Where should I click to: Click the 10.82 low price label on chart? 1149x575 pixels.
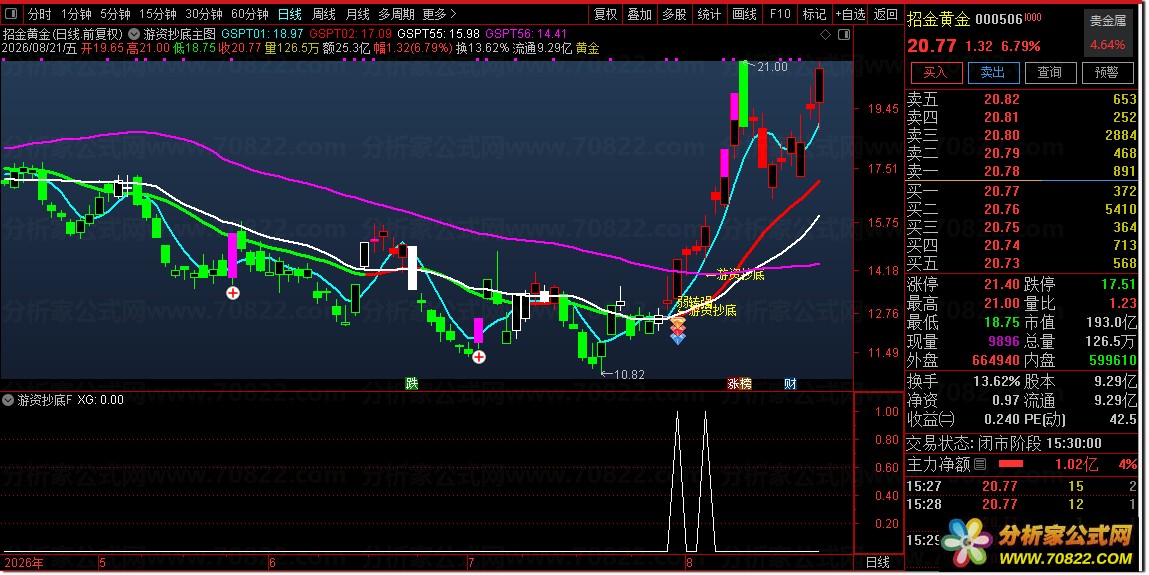click(629, 375)
